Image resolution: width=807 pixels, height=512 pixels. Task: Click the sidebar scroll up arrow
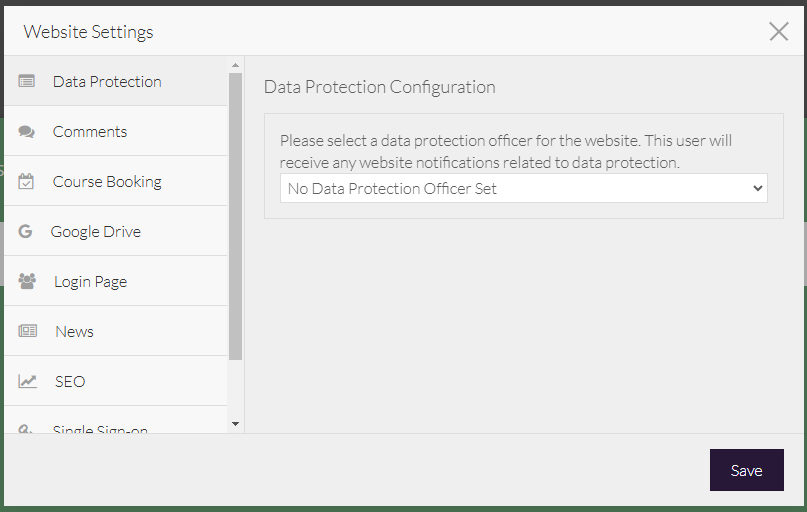(236, 65)
